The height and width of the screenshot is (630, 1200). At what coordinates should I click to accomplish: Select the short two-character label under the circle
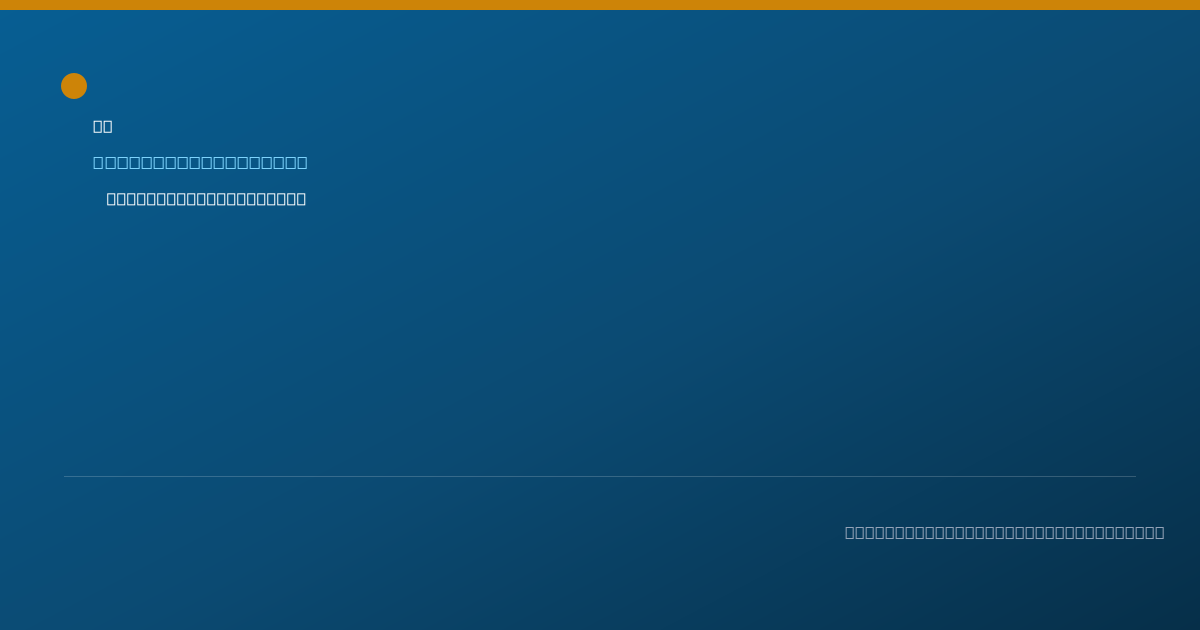[103, 126]
